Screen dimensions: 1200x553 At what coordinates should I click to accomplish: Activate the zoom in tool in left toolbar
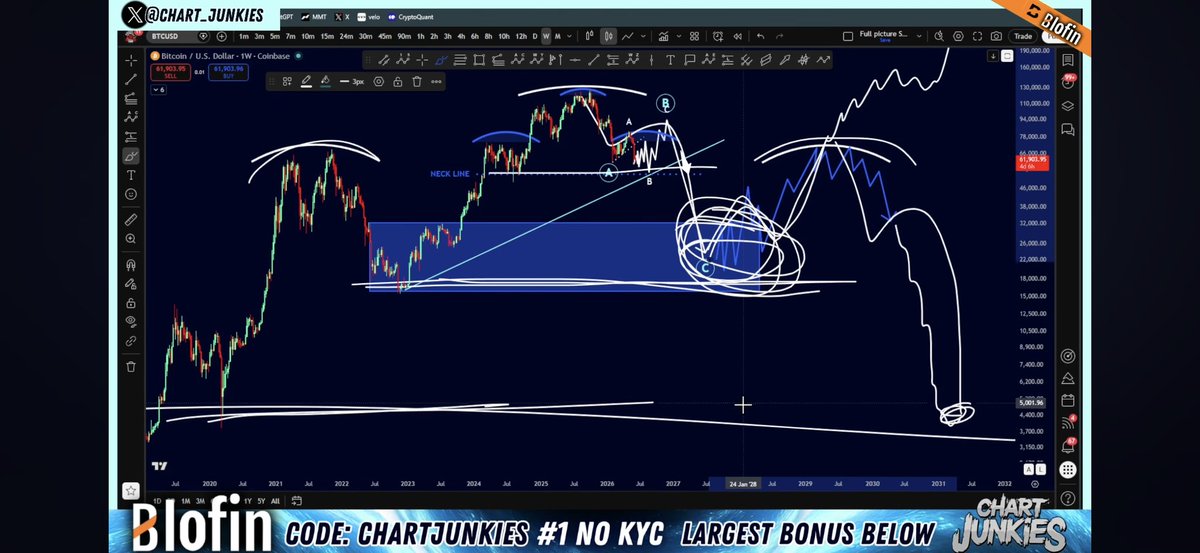(x=131, y=239)
